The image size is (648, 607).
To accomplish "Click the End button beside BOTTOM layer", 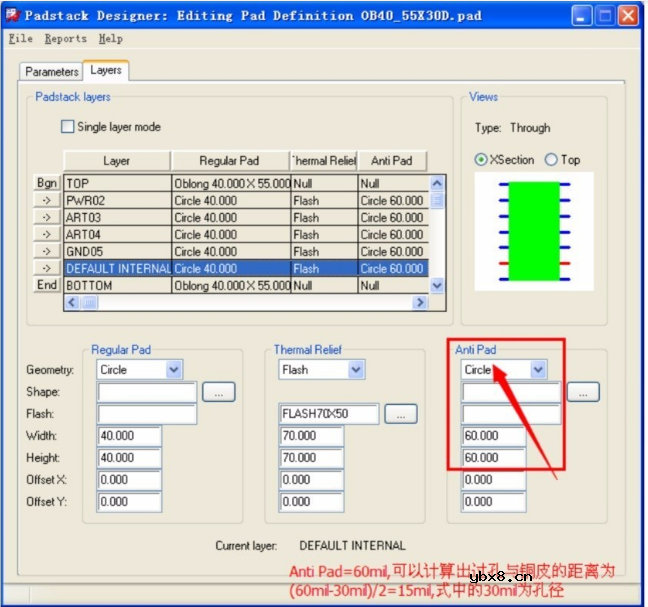I will tap(47, 286).
